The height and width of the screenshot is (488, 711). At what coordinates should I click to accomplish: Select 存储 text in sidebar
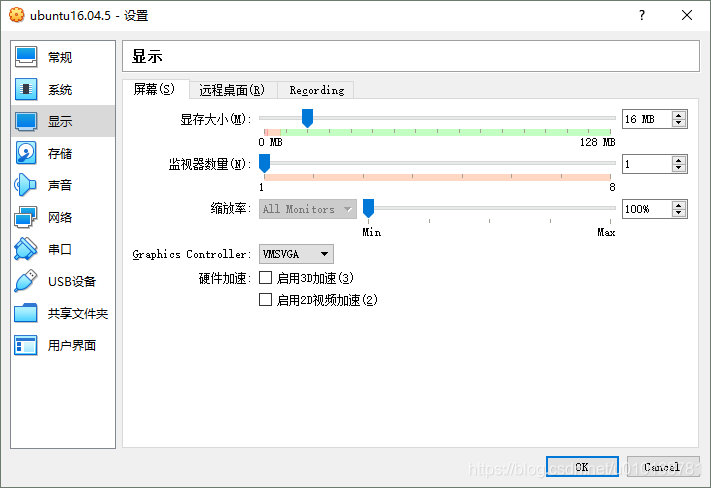click(x=60, y=153)
